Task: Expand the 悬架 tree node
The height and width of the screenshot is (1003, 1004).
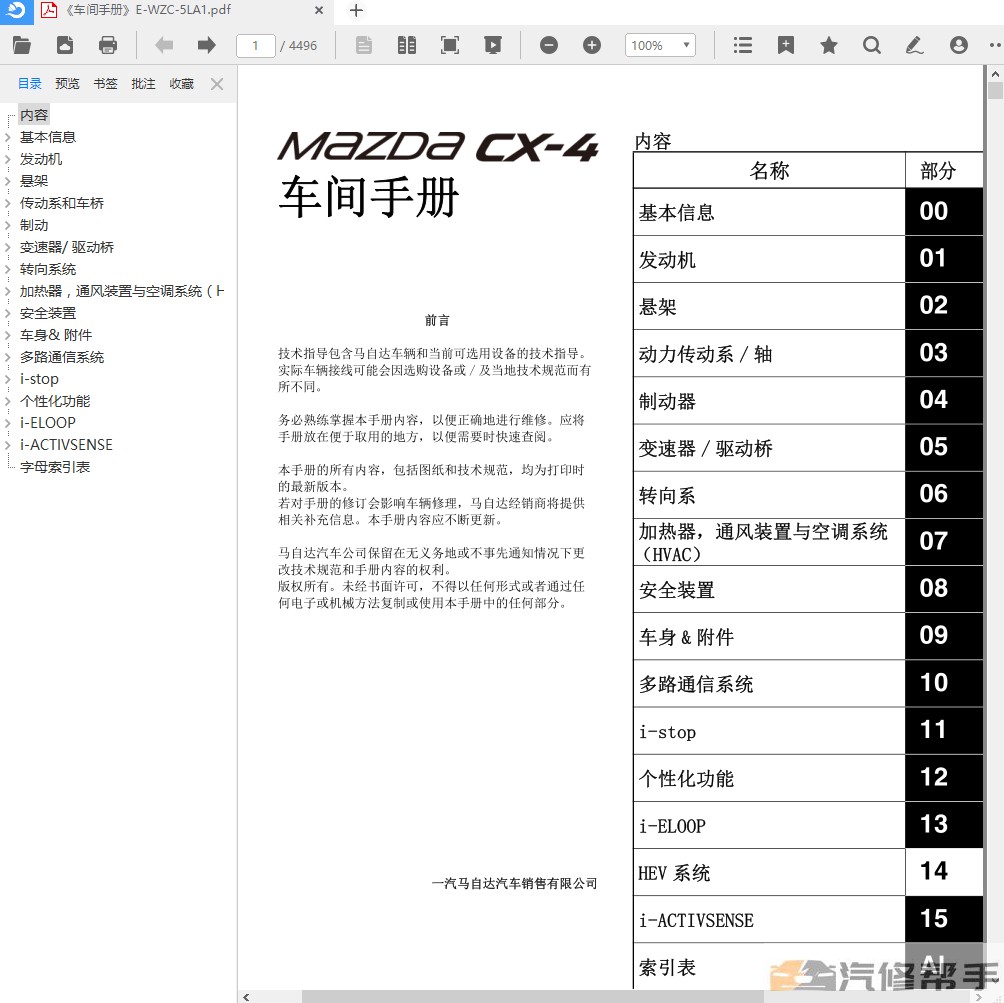Action: [x=8, y=181]
